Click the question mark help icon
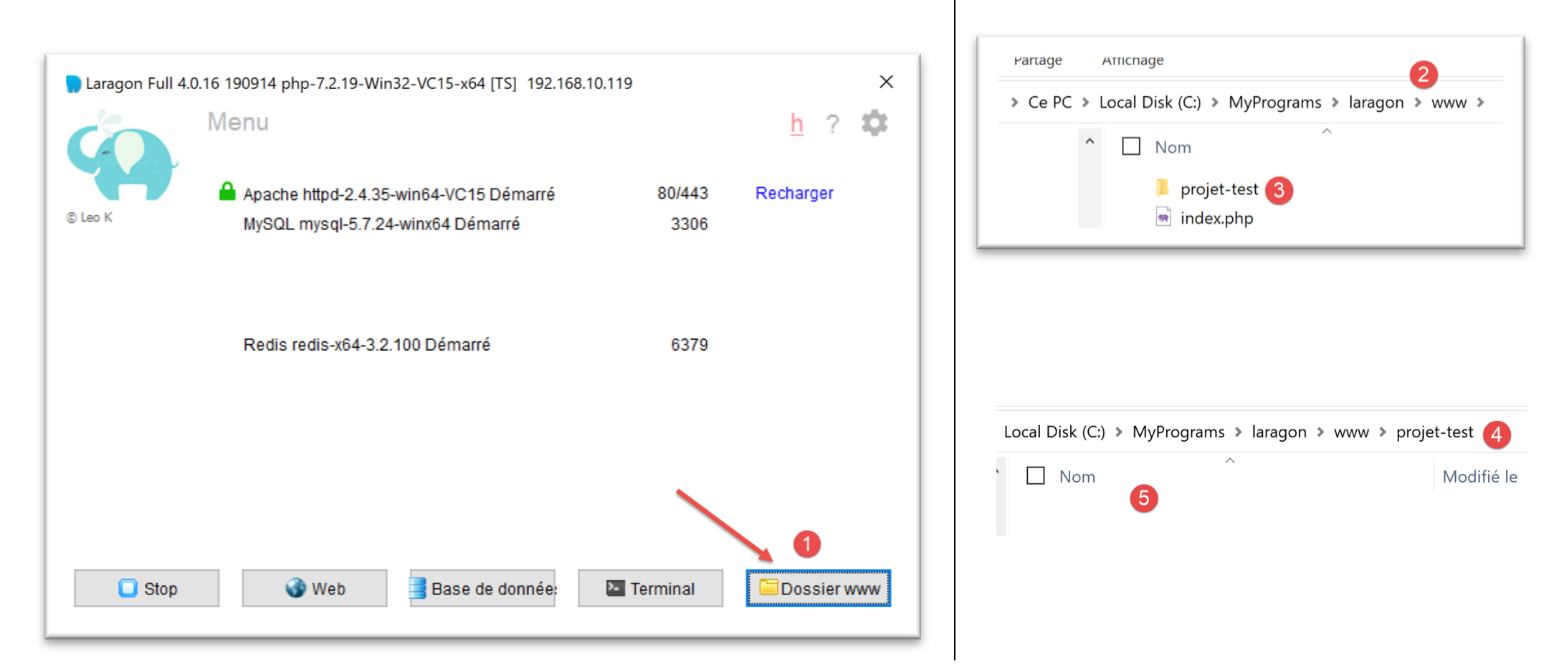1559x664 pixels. click(x=831, y=124)
